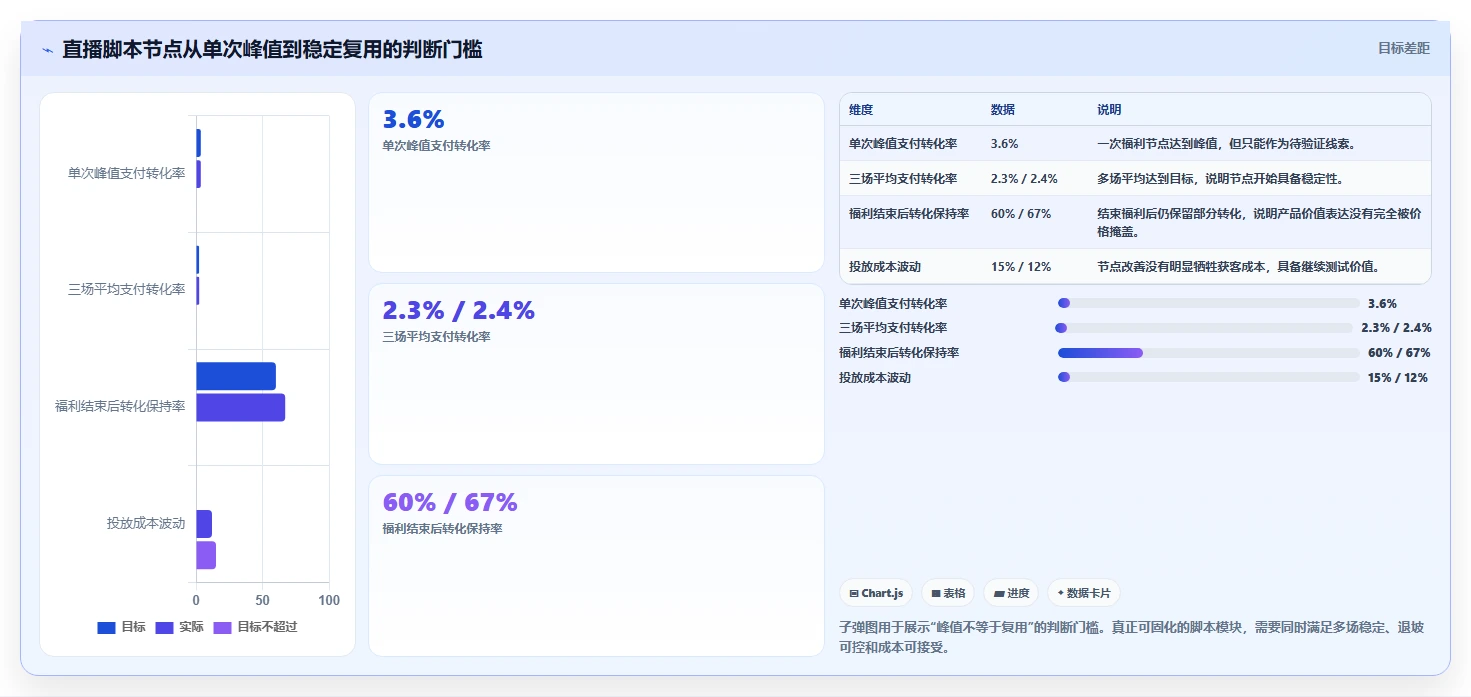Click the chart axis label 单次峰值支付转化率
The height and width of the screenshot is (697, 1471).
126,173
